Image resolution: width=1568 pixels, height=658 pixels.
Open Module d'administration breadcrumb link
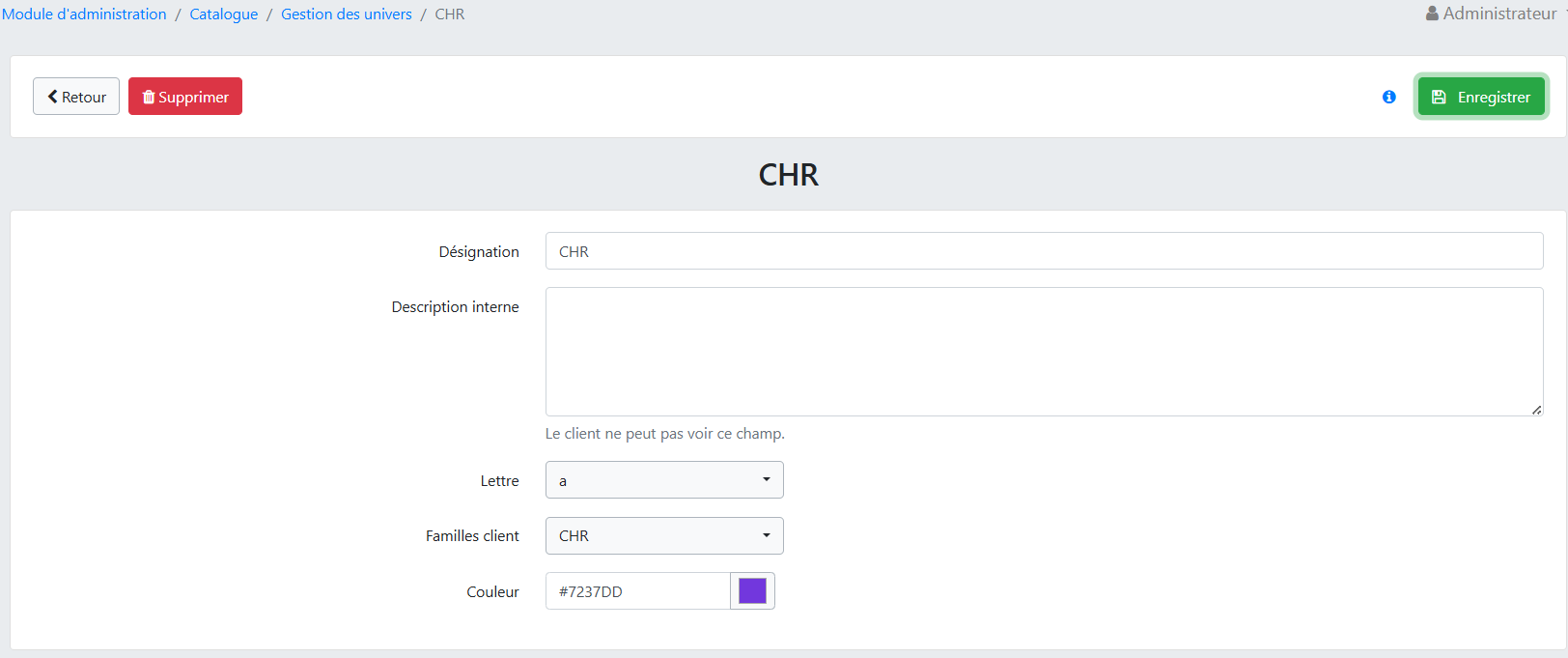tap(84, 14)
